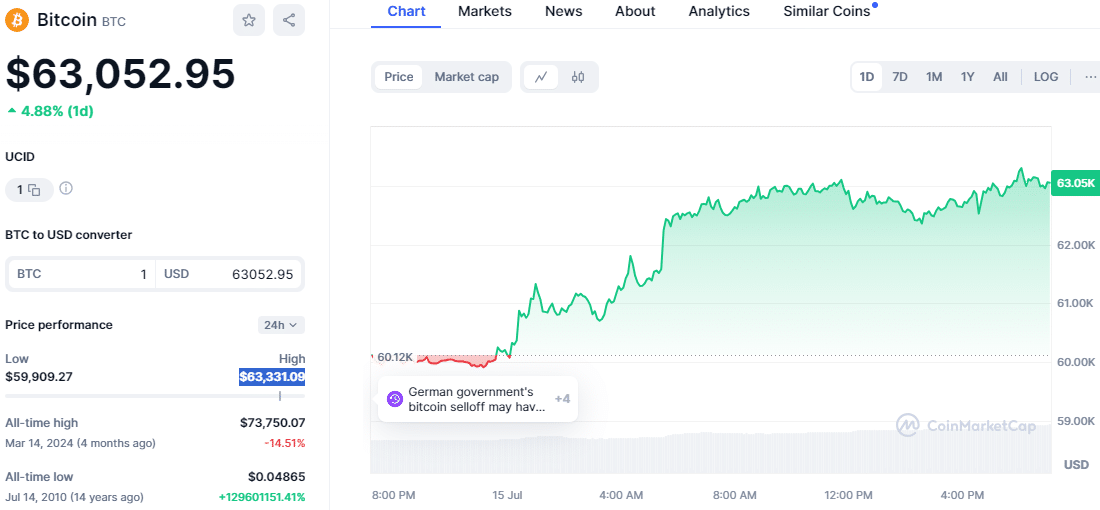1100x510 pixels.
Task: Select the Price chart toggle
Action: click(x=398, y=77)
